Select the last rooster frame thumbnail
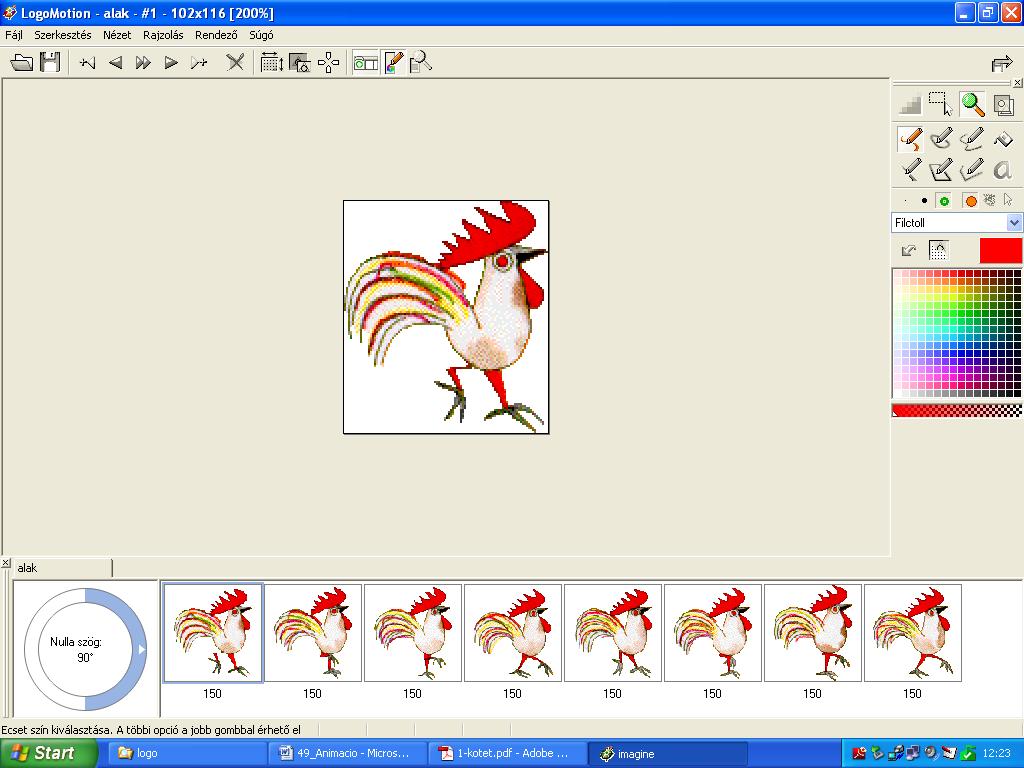The height and width of the screenshot is (768, 1024). (x=913, y=633)
